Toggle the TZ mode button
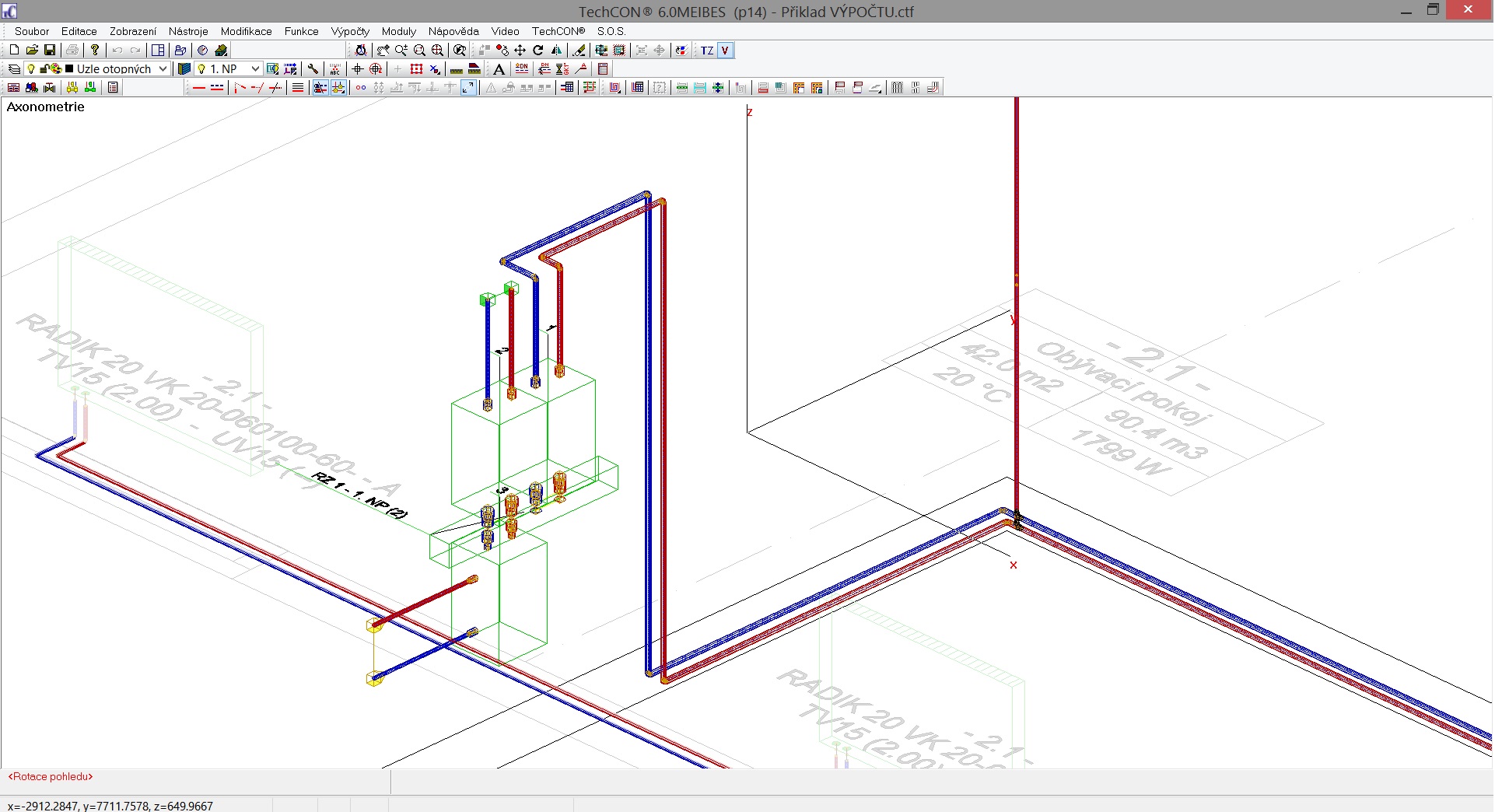The width and height of the screenshot is (1495, 812). tap(706, 51)
